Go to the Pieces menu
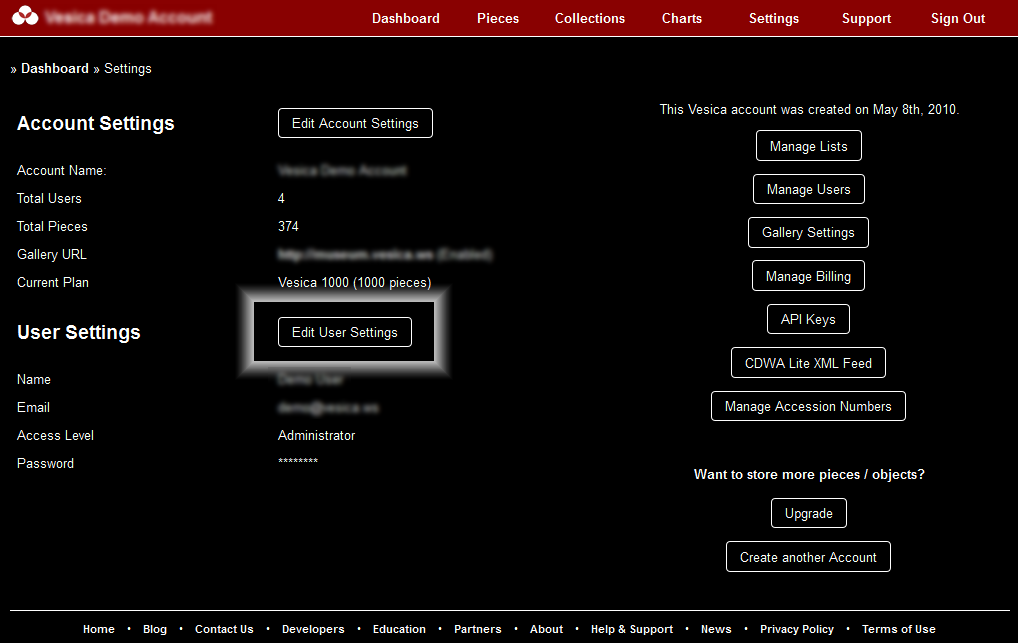Screen dimensions: 1018x643 [498, 18]
